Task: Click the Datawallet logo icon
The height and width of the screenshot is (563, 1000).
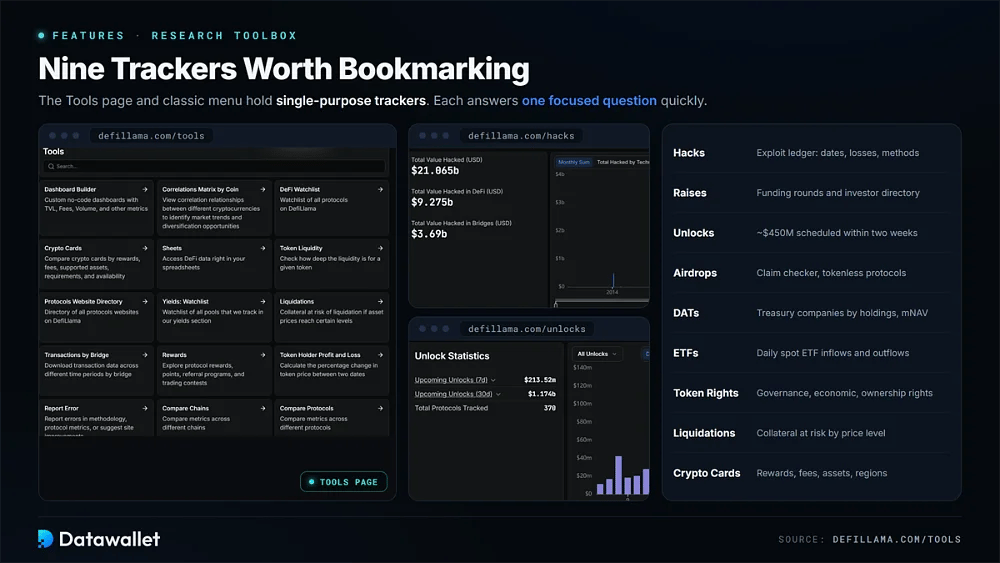Action: [45, 539]
